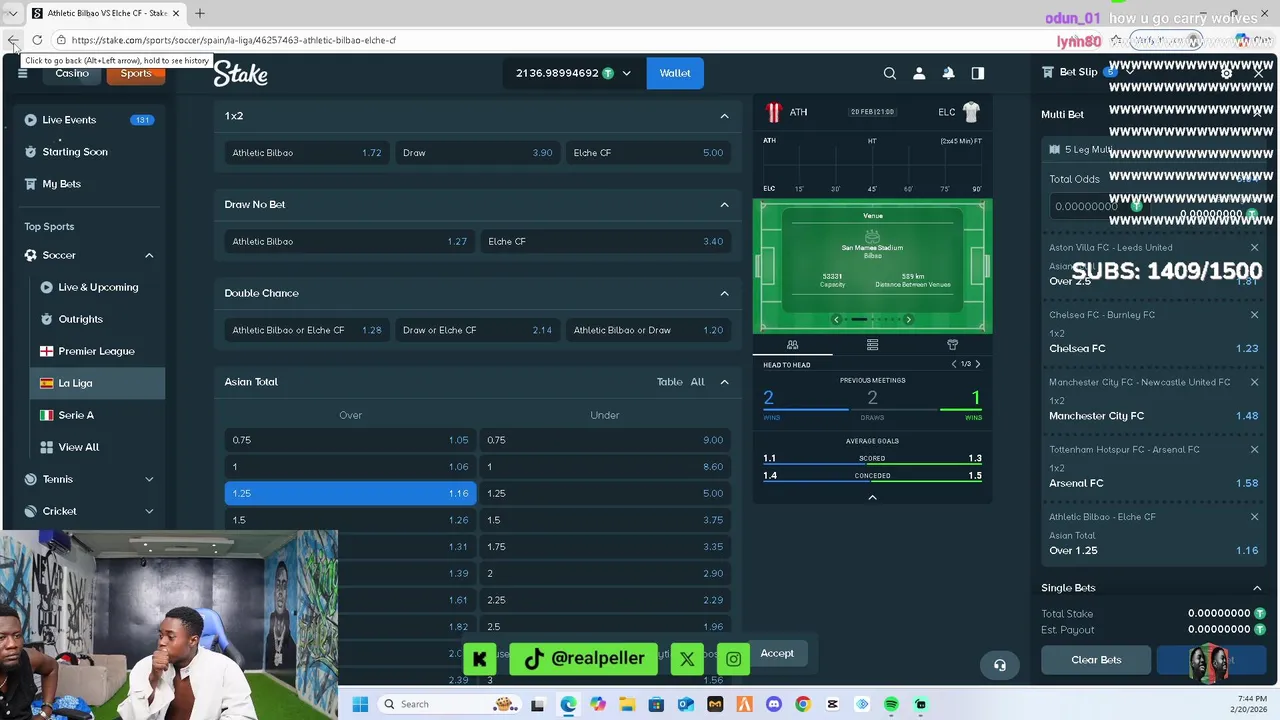1280x720 pixels.
Task: Pick Elche CF 3.40 Draw No Bet
Action: coord(605,241)
